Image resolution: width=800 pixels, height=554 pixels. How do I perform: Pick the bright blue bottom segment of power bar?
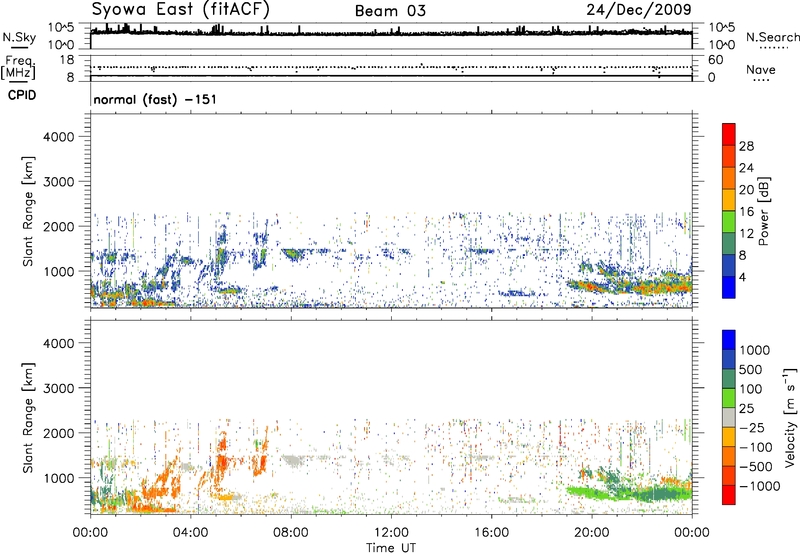click(x=729, y=287)
